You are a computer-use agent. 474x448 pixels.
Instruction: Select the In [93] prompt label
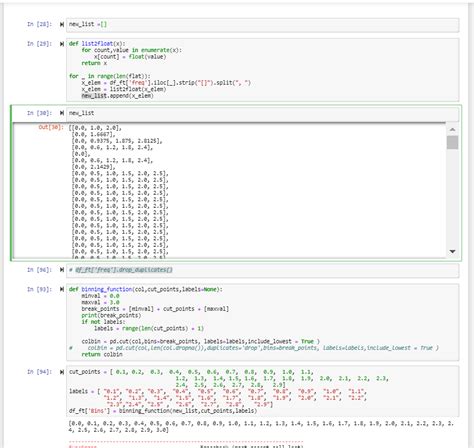(39, 289)
